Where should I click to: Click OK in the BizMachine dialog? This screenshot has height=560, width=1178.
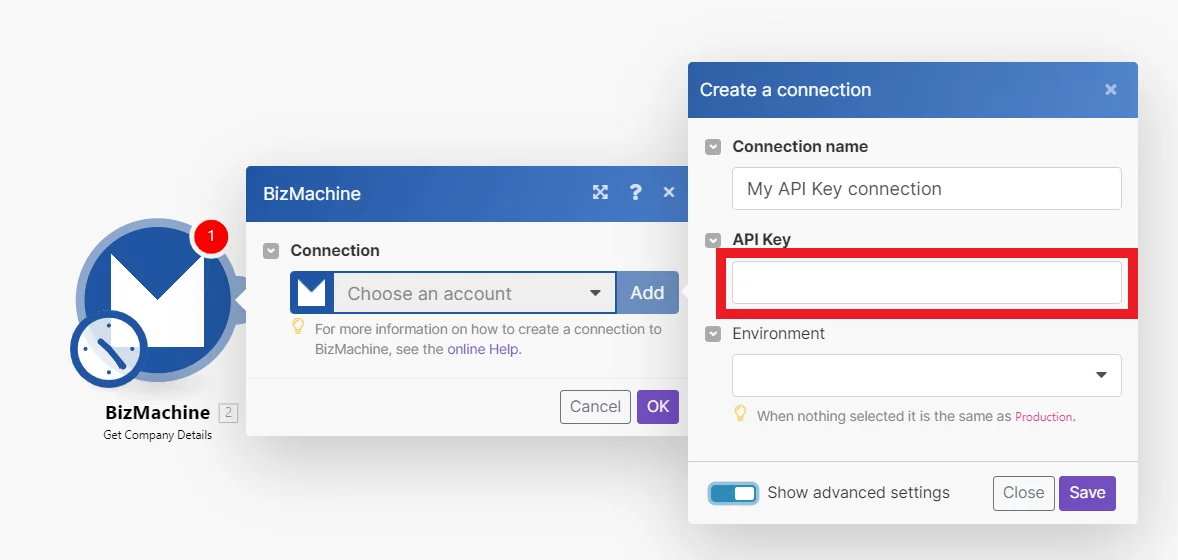point(658,407)
